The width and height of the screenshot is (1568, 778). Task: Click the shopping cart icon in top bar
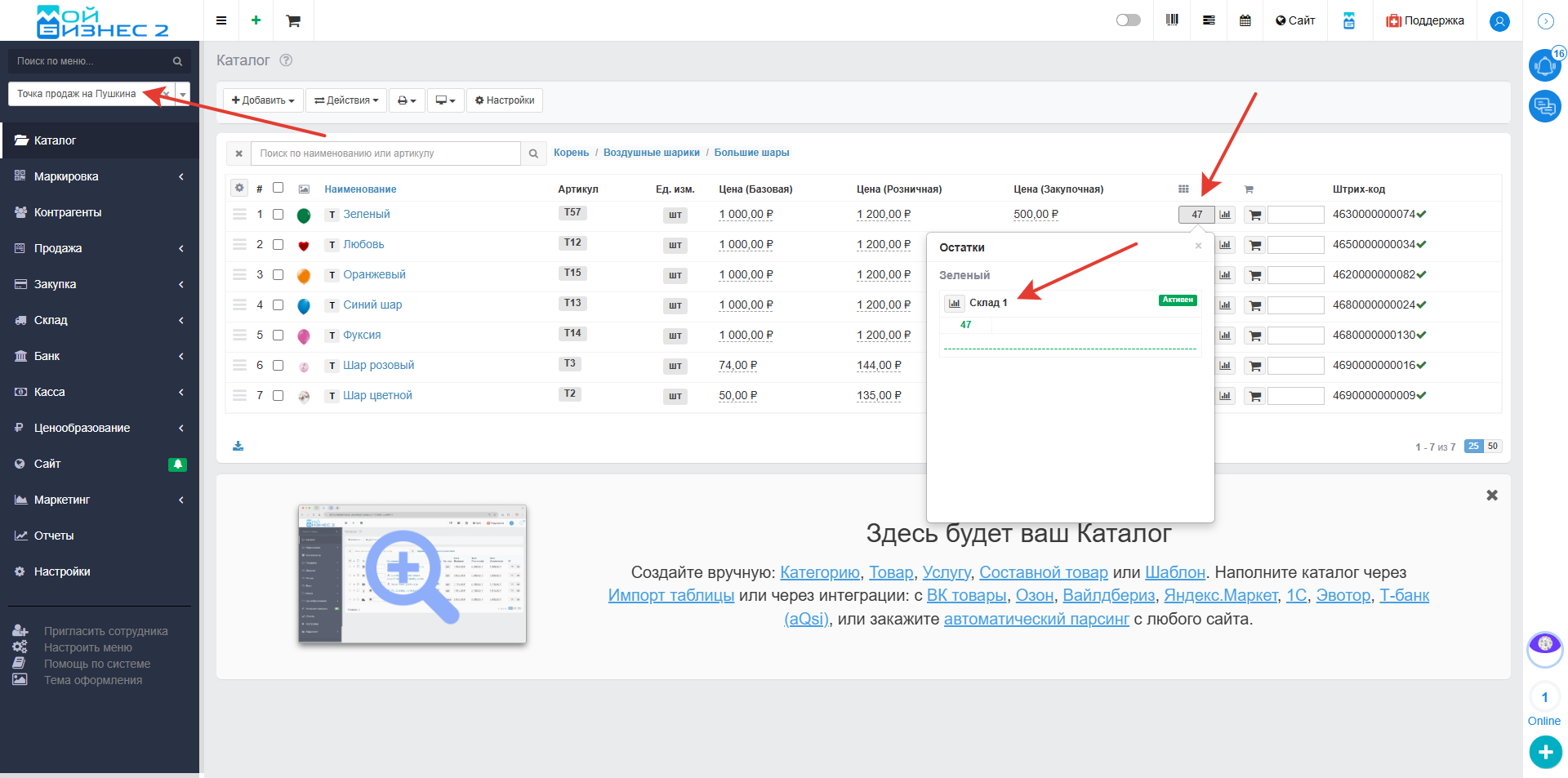pyautogui.click(x=293, y=21)
